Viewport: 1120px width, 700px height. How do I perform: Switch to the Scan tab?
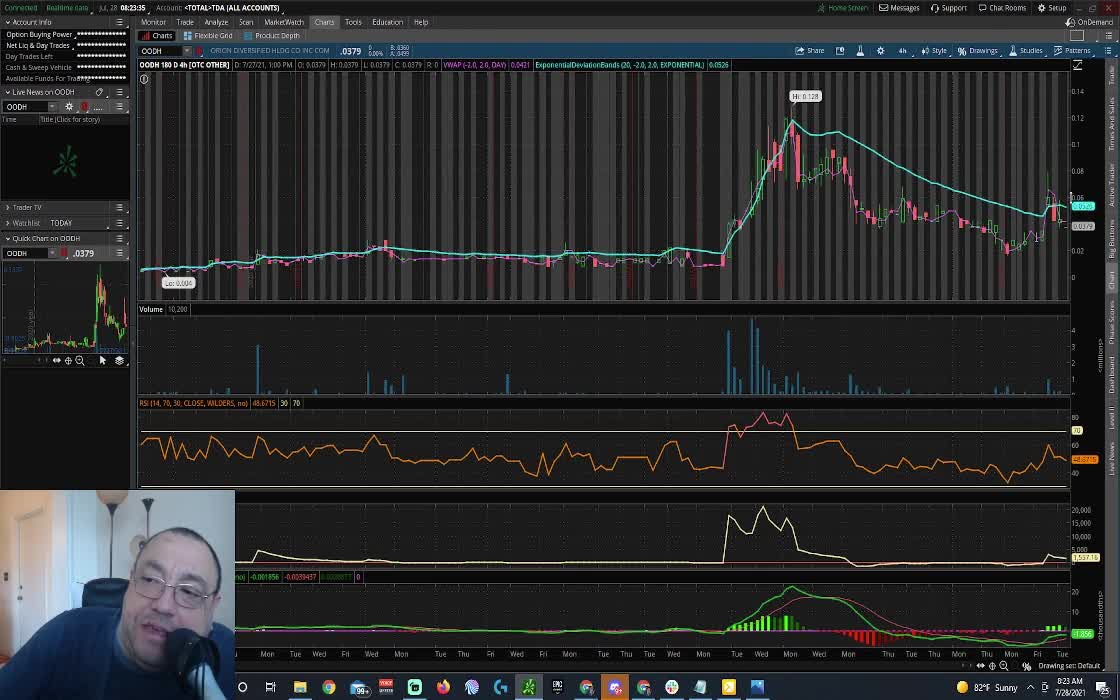[x=246, y=22]
